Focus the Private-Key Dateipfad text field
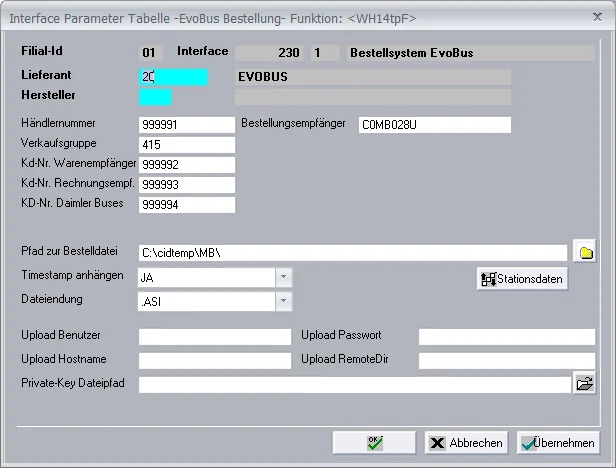 [x=355, y=385]
